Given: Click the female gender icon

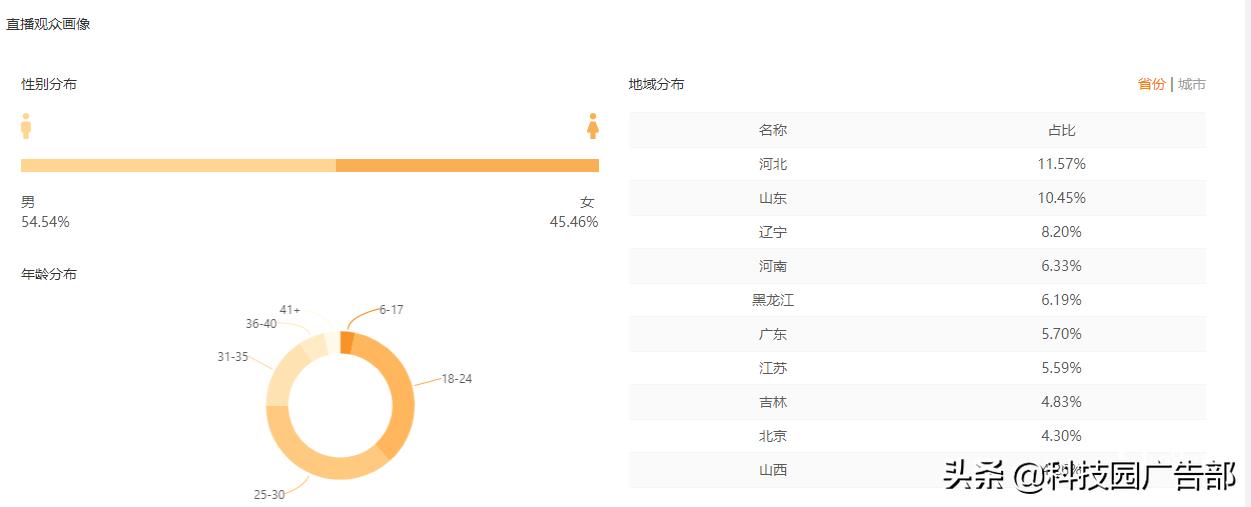Looking at the screenshot, I should (x=593, y=126).
